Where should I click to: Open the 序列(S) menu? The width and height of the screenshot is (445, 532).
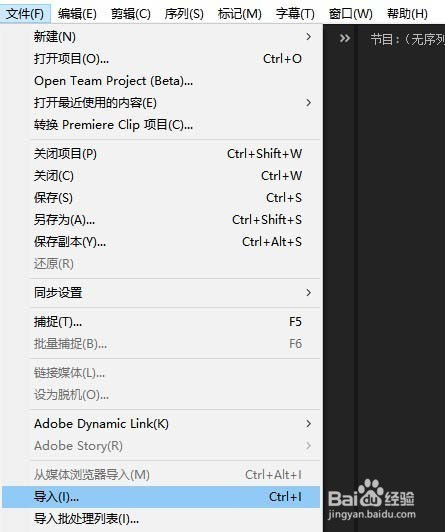pyautogui.click(x=184, y=14)
